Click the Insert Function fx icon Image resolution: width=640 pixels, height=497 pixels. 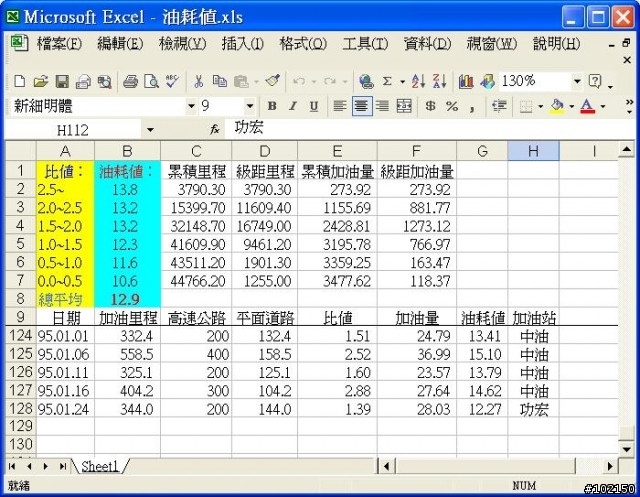pyautogui.click(x=215, y=130)
